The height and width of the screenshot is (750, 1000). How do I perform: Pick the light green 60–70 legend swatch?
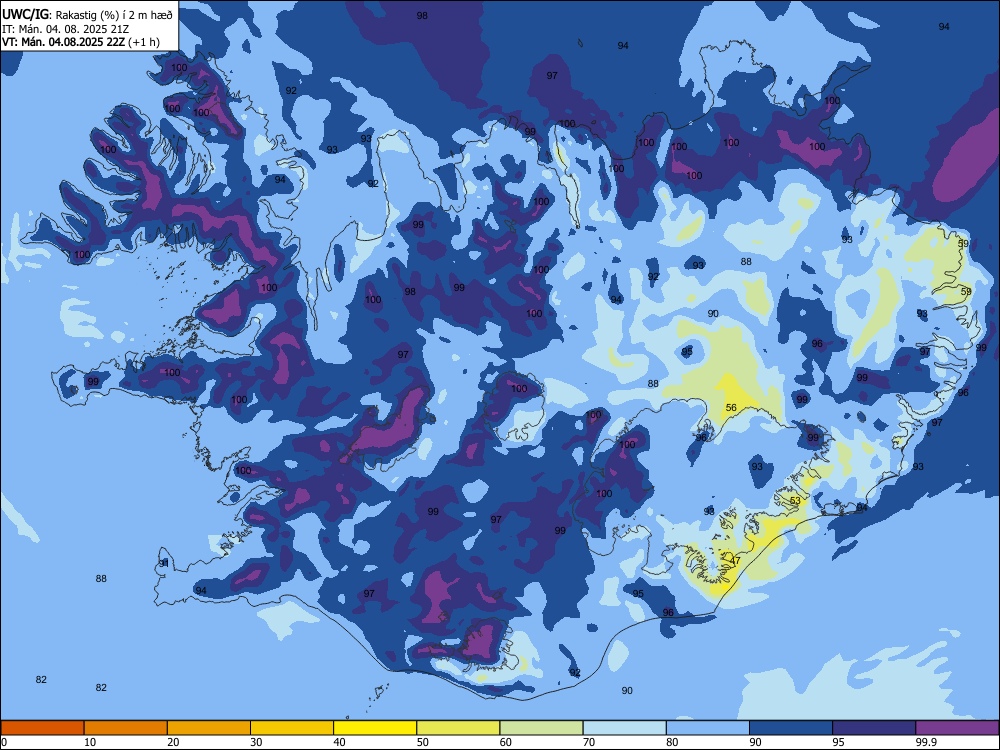coord(541,728)
